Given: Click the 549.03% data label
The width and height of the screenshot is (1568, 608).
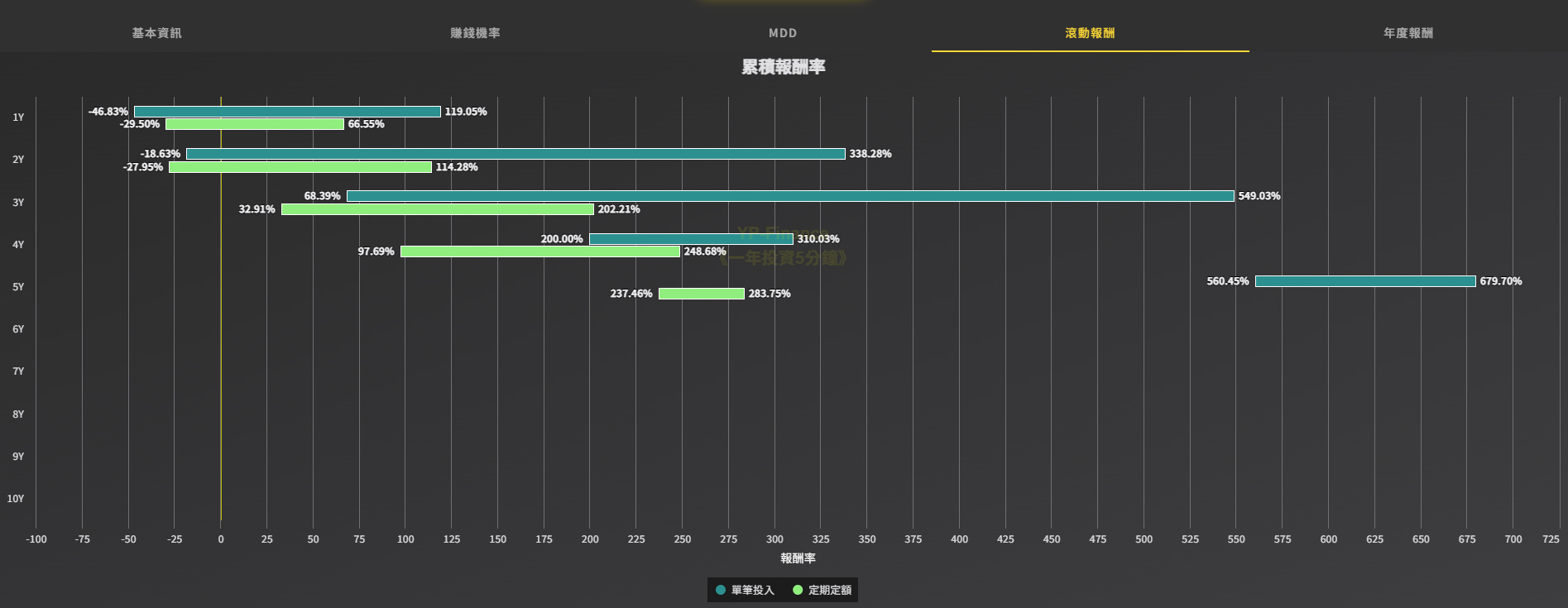Looking at the screenshot, I should (1259, 196).
